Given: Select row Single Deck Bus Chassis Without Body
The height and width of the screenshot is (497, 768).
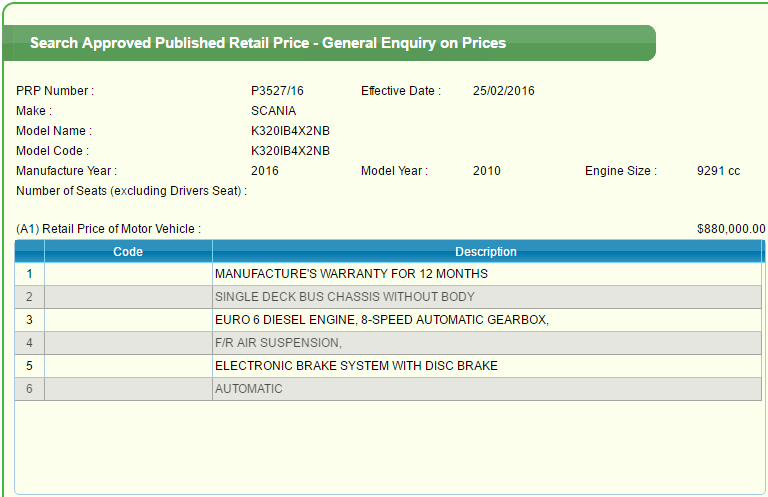Looking at the screenshot, I should point(388,297).
